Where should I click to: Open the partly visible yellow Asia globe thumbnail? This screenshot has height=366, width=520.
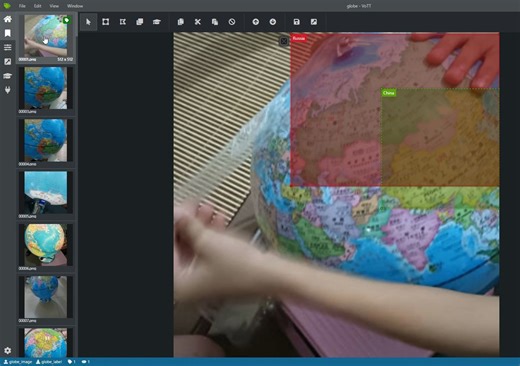[46, 342]
